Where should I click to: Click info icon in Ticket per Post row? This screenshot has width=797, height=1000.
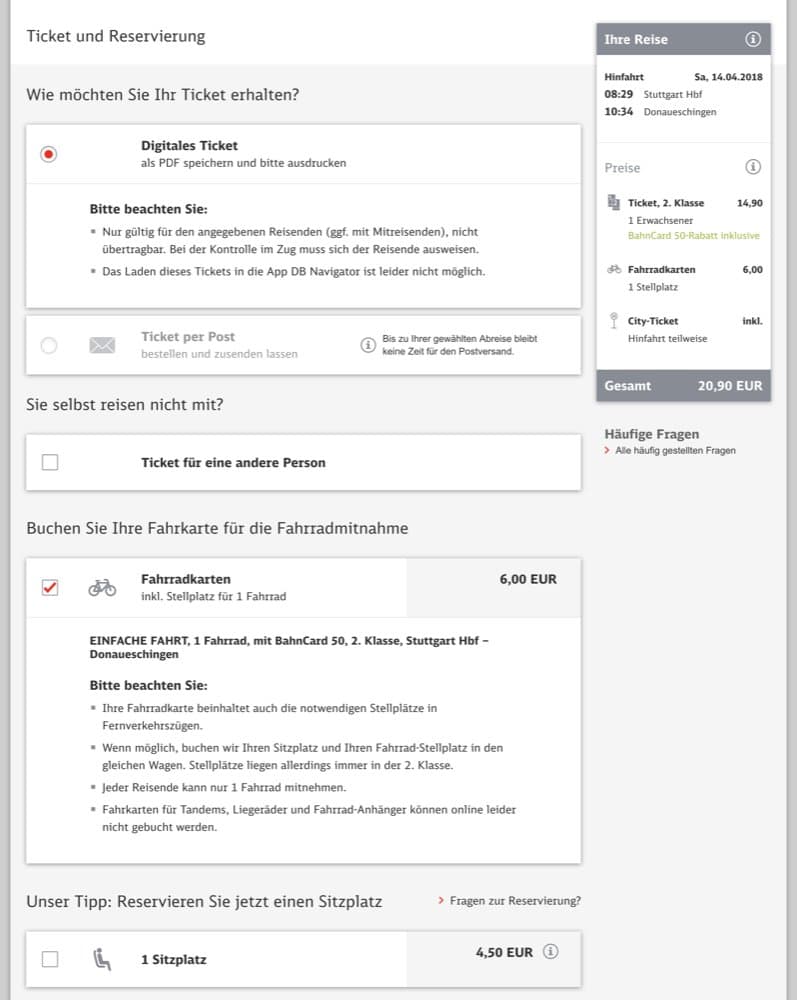368,344
